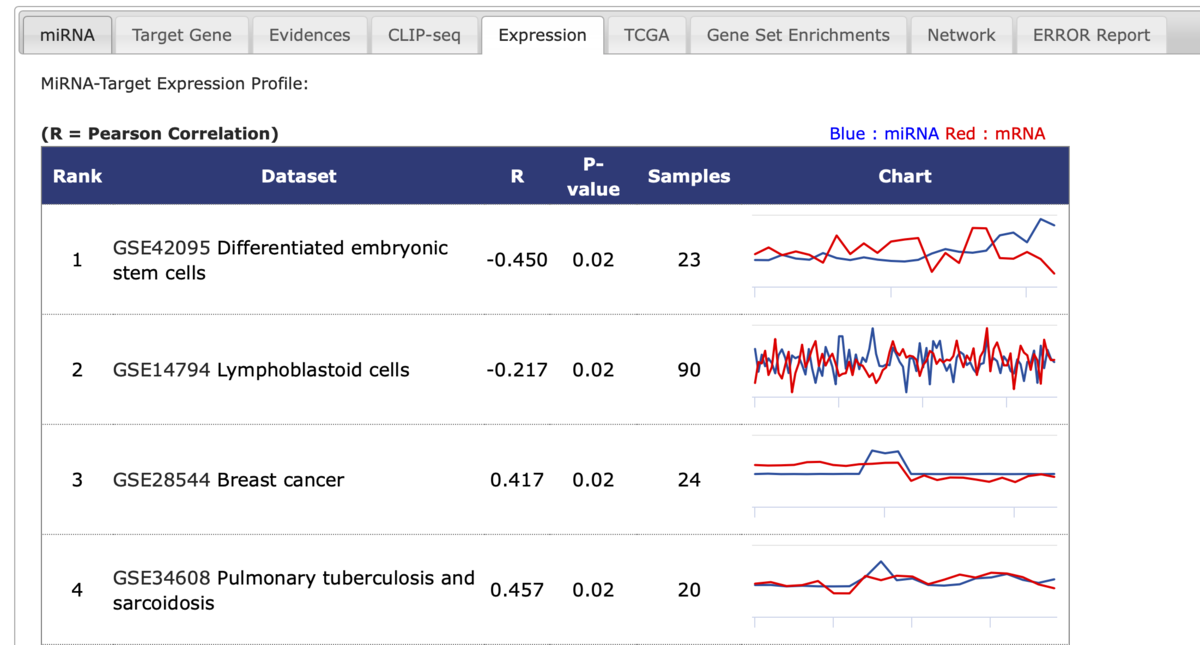Viewport: 1200px width, 645px height.
Task: Click the Expression tab
Action: 542,35
